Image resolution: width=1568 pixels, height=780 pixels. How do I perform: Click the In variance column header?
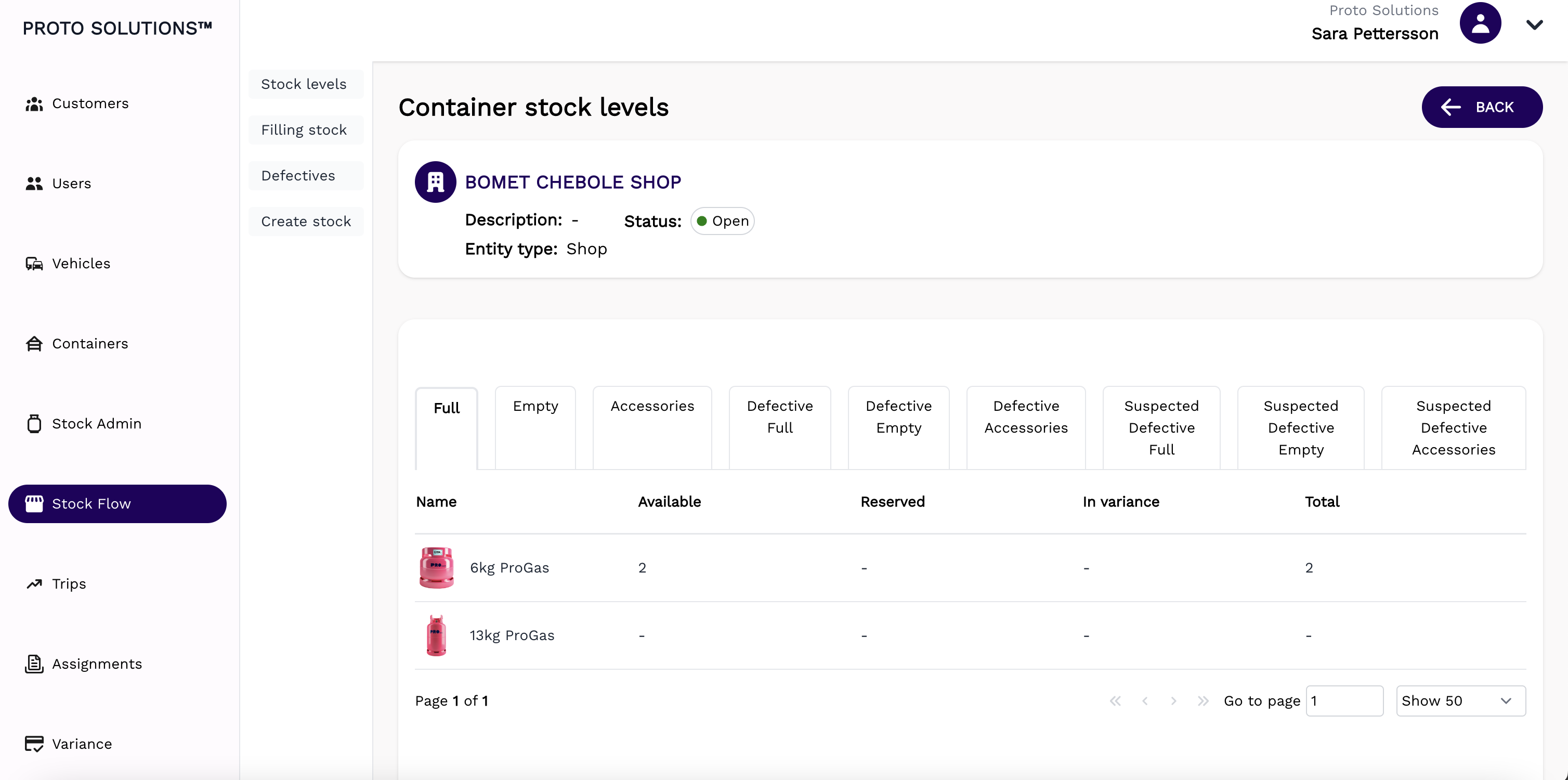[x=1120, y=502]
